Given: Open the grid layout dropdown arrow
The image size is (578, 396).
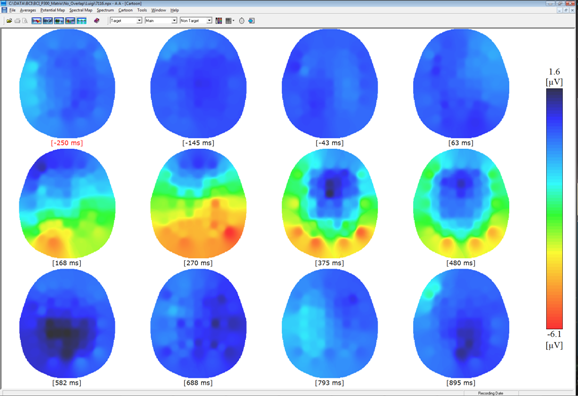Looking at the screenshot, I should (233, 21).
